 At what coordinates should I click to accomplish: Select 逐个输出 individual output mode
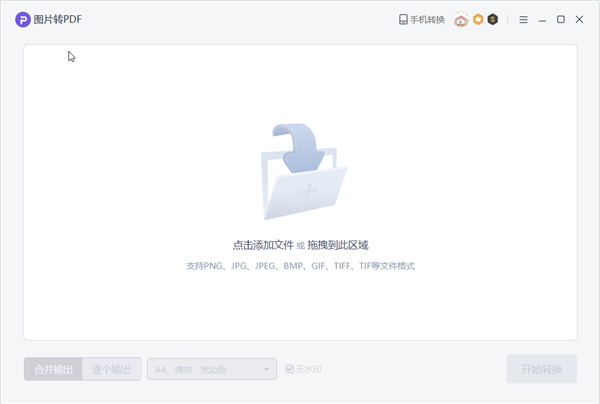tap(112, 369)
